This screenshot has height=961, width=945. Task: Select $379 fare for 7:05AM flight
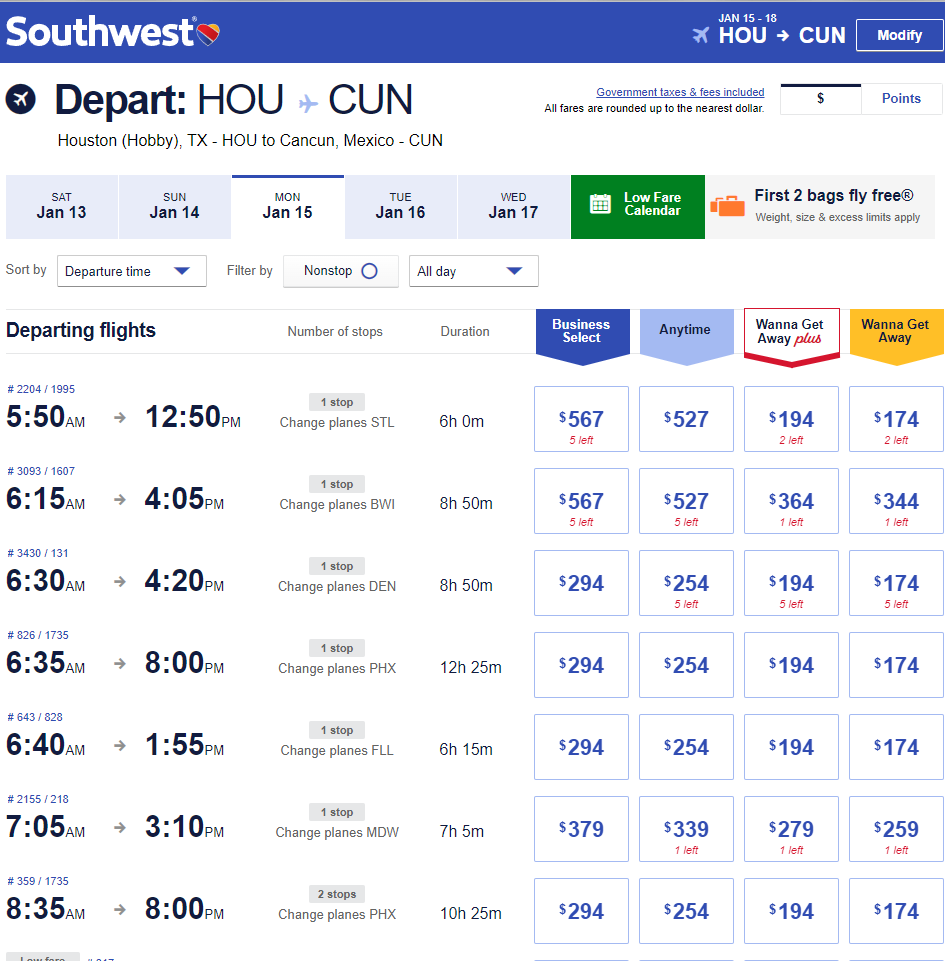tap(582, 829)
